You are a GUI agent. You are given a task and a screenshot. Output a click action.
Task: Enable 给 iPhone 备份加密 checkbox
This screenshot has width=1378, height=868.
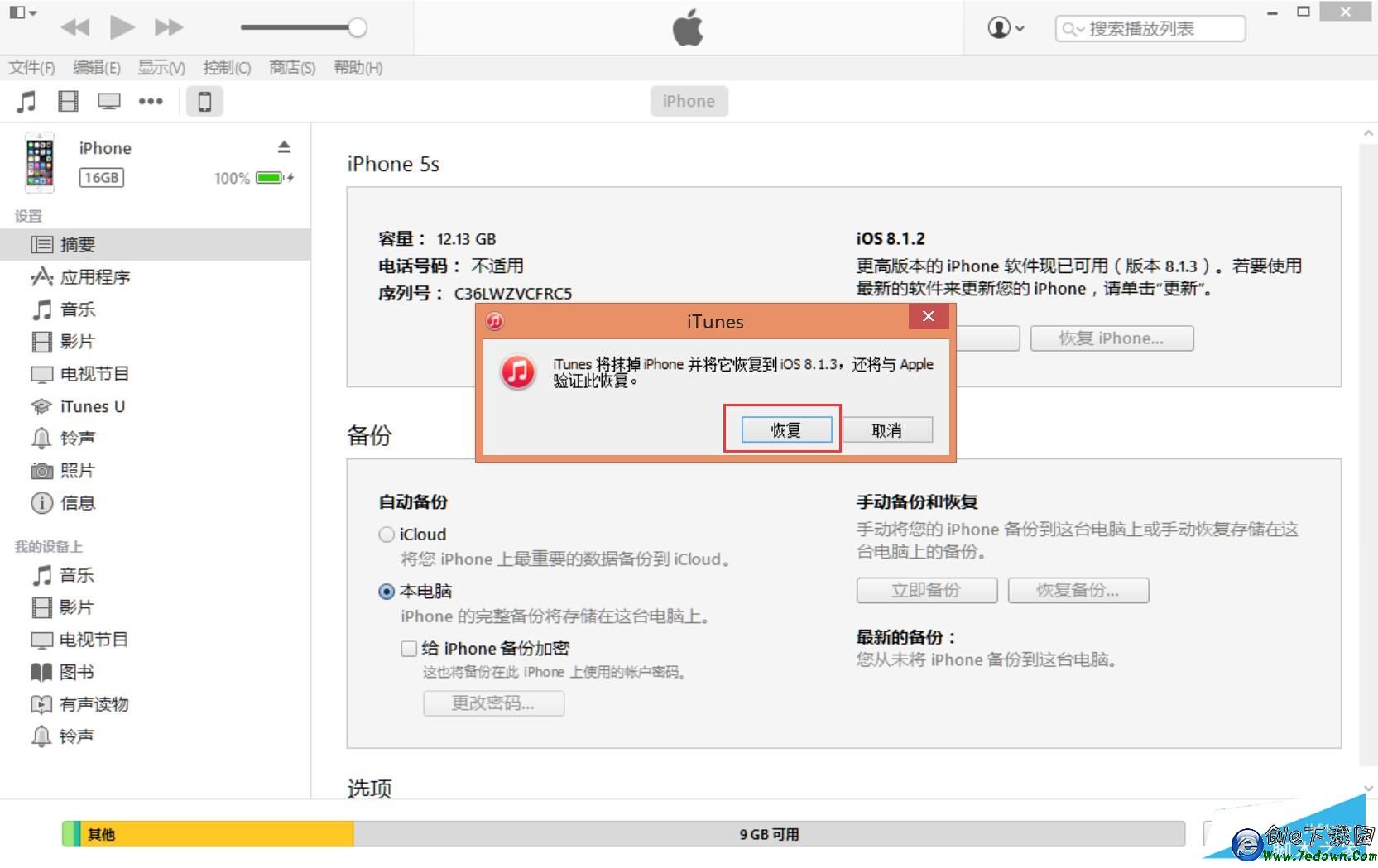[409, 649]
